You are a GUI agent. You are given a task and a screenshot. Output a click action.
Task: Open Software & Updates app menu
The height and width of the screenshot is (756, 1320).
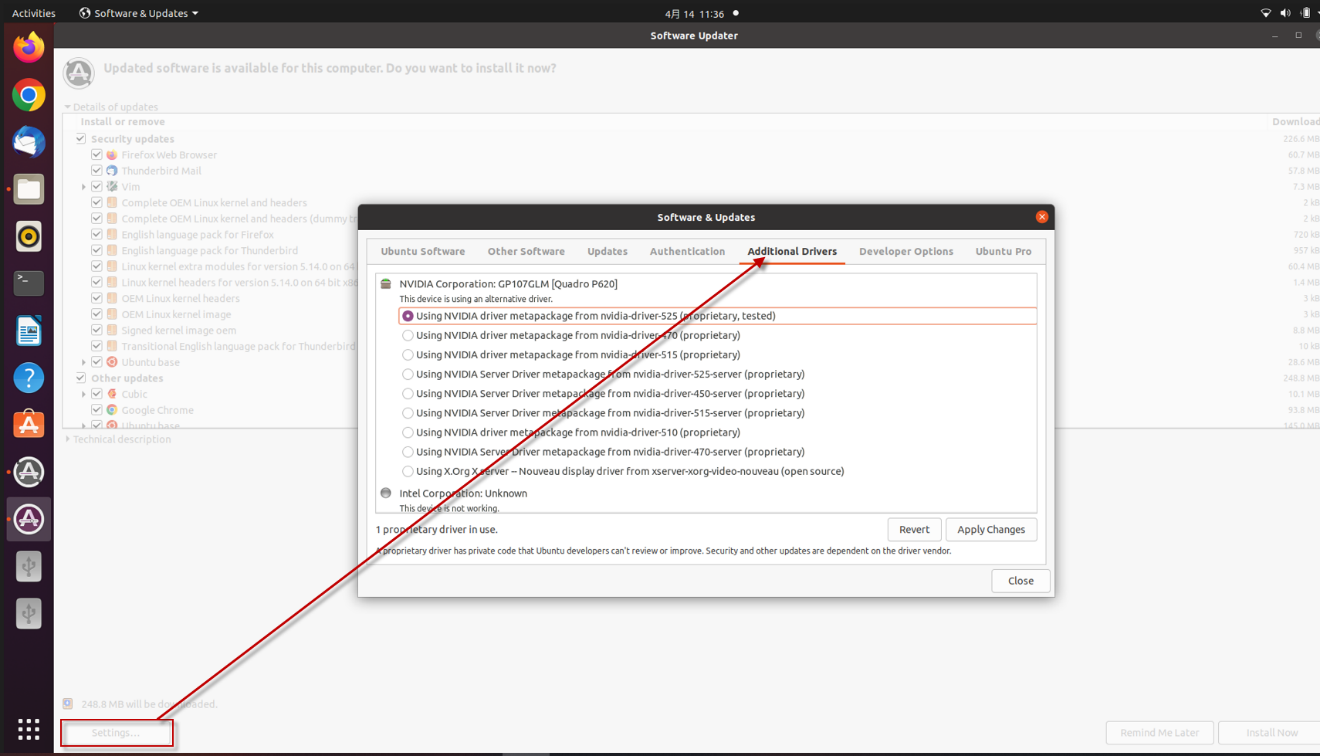tap(139, 13)
